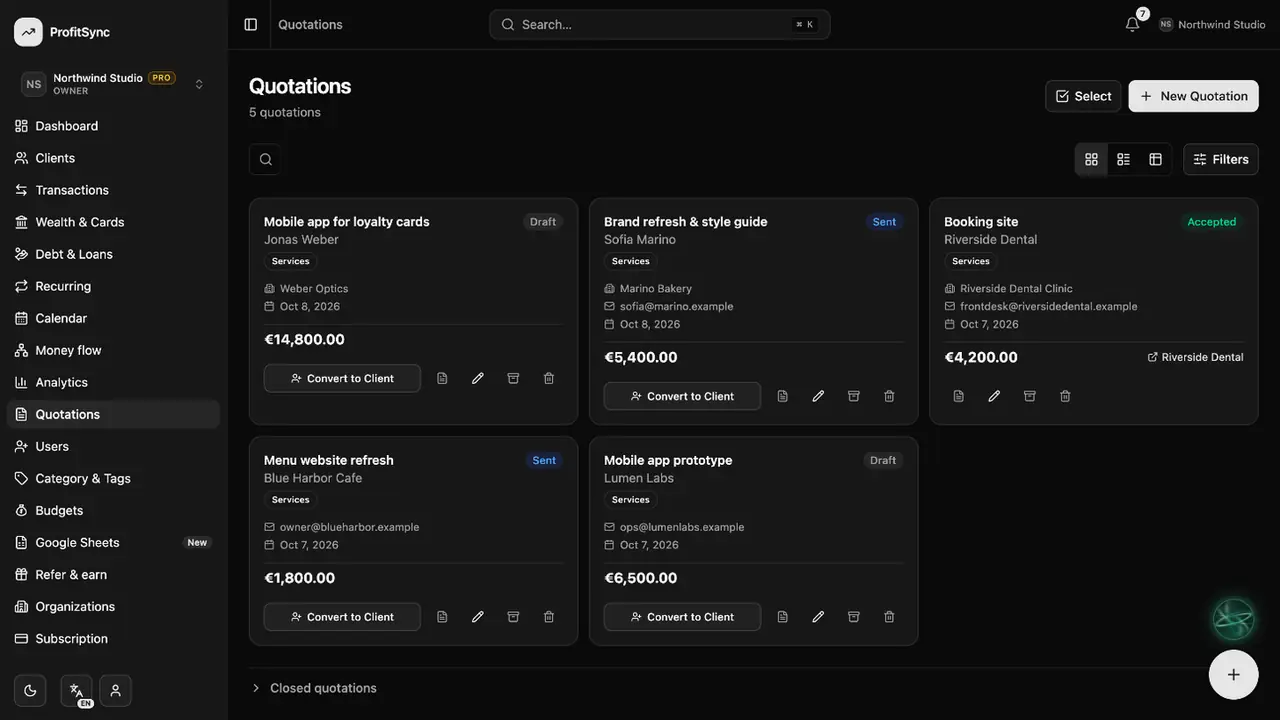The height and width of the screenshot is (720, 1280).
Task: Toggle the sidebar panel icon
Action: pos(251,24)
